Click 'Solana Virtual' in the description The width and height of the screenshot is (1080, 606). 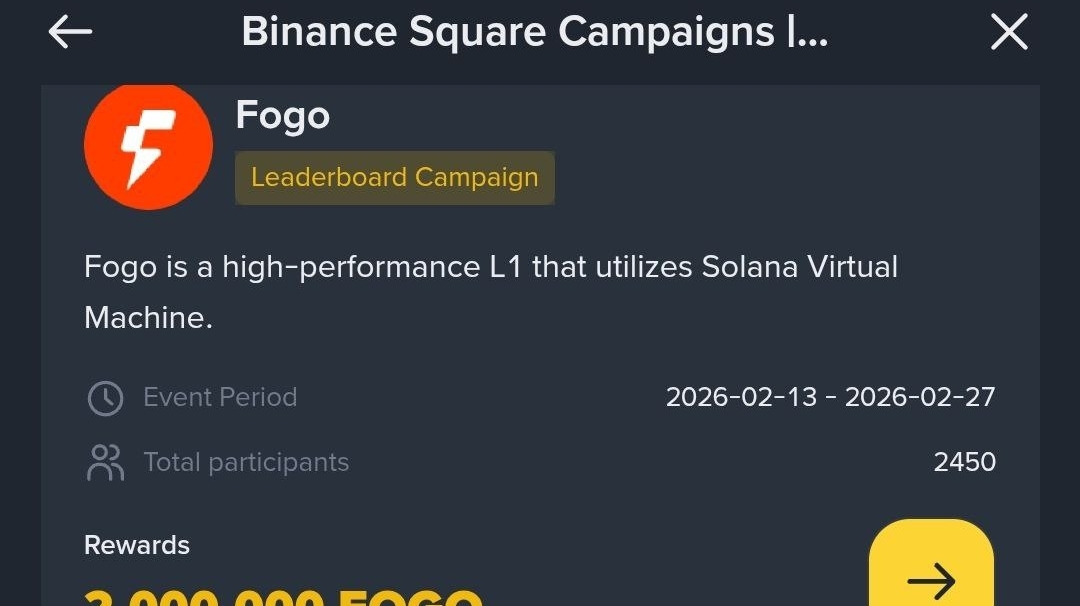pos(800,268)
